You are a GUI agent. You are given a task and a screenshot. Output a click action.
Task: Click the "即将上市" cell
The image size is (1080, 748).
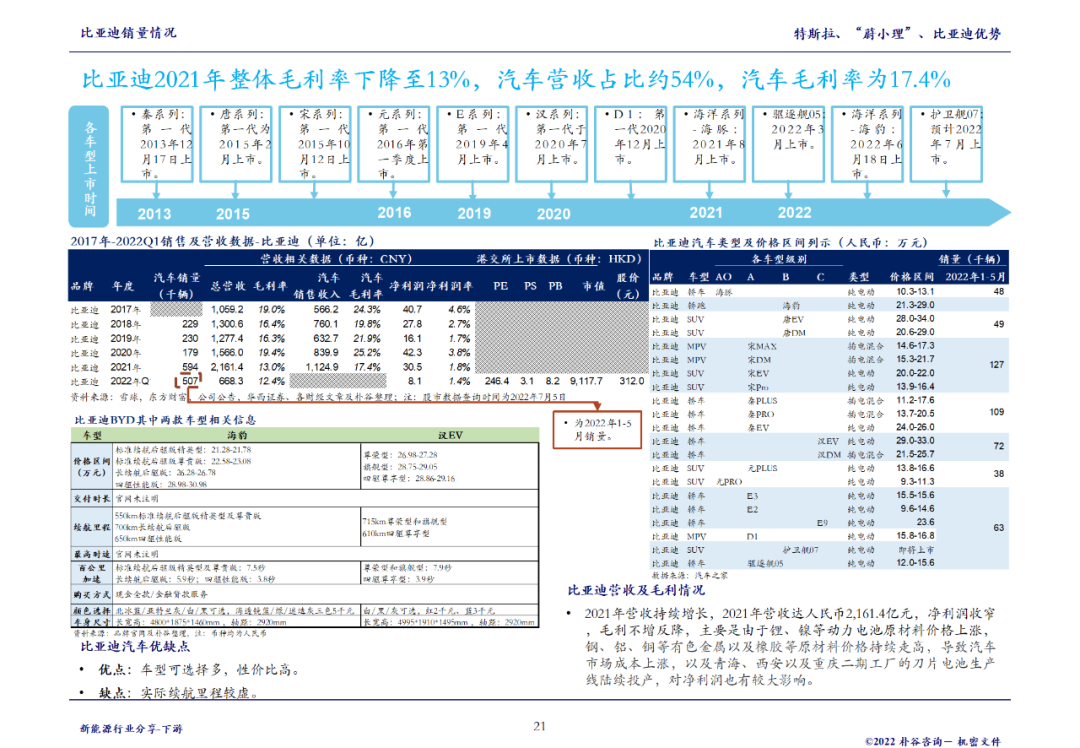pos(916,550)
